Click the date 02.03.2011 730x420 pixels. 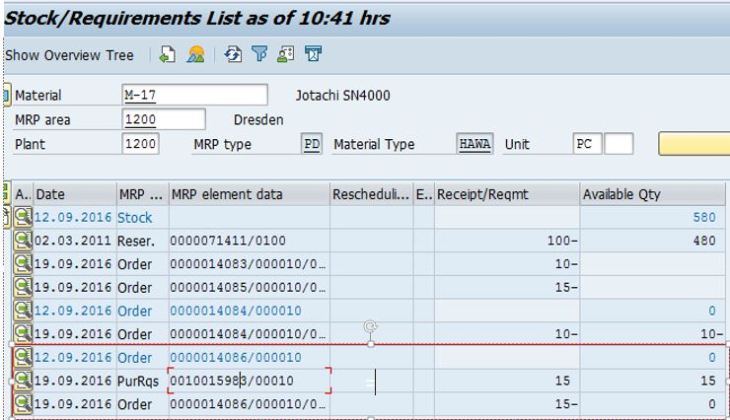click(x=73, y=241)
